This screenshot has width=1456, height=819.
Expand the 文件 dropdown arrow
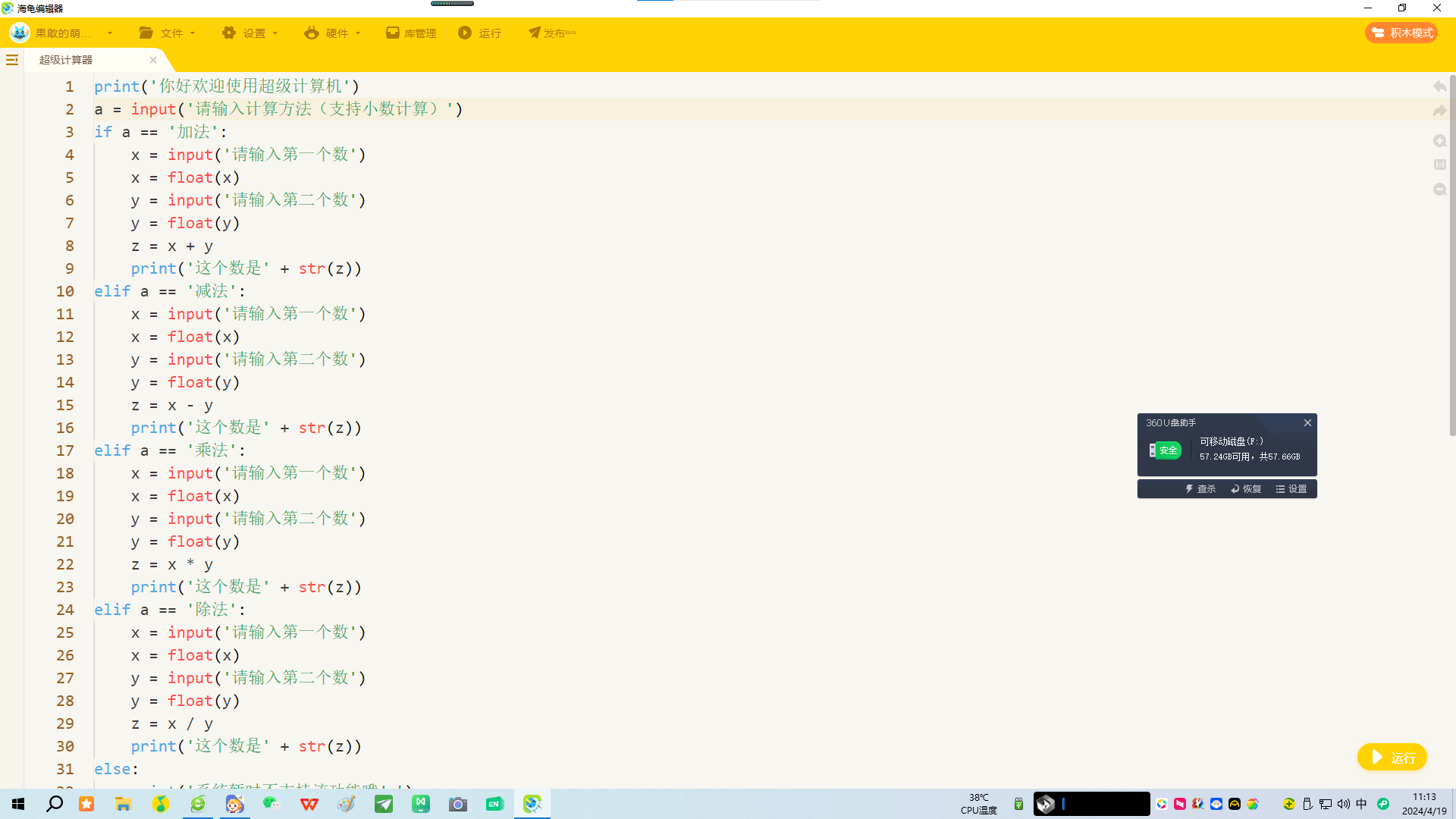193,33
